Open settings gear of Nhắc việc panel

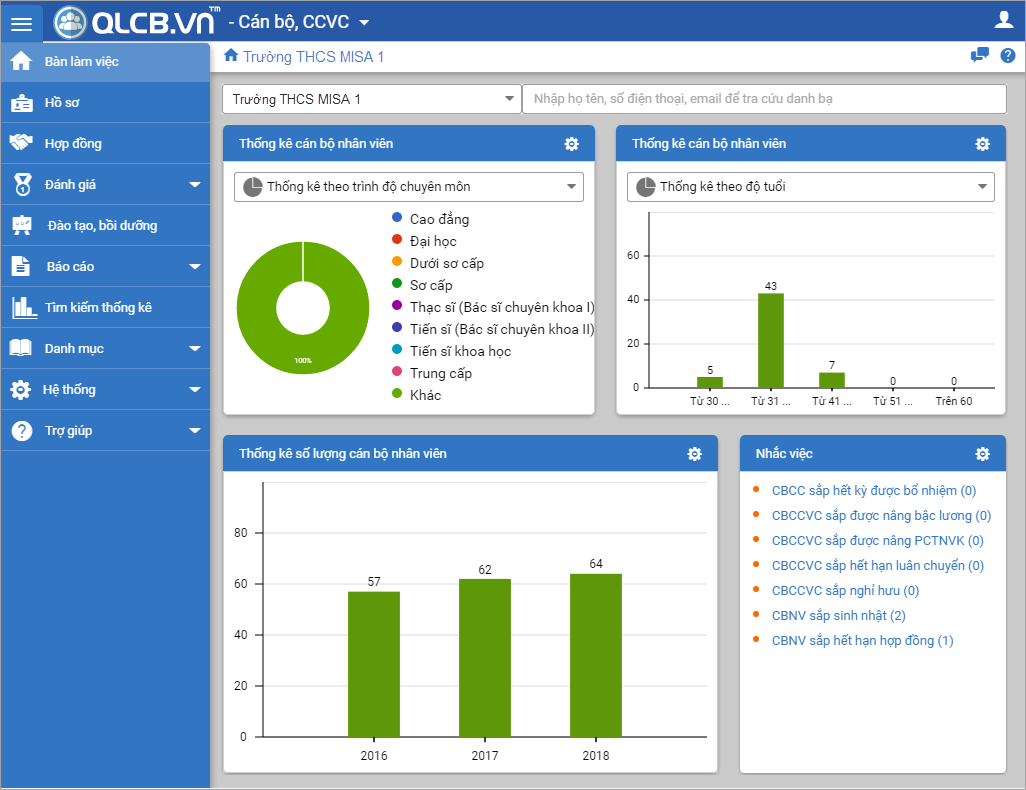pos(982,454)
